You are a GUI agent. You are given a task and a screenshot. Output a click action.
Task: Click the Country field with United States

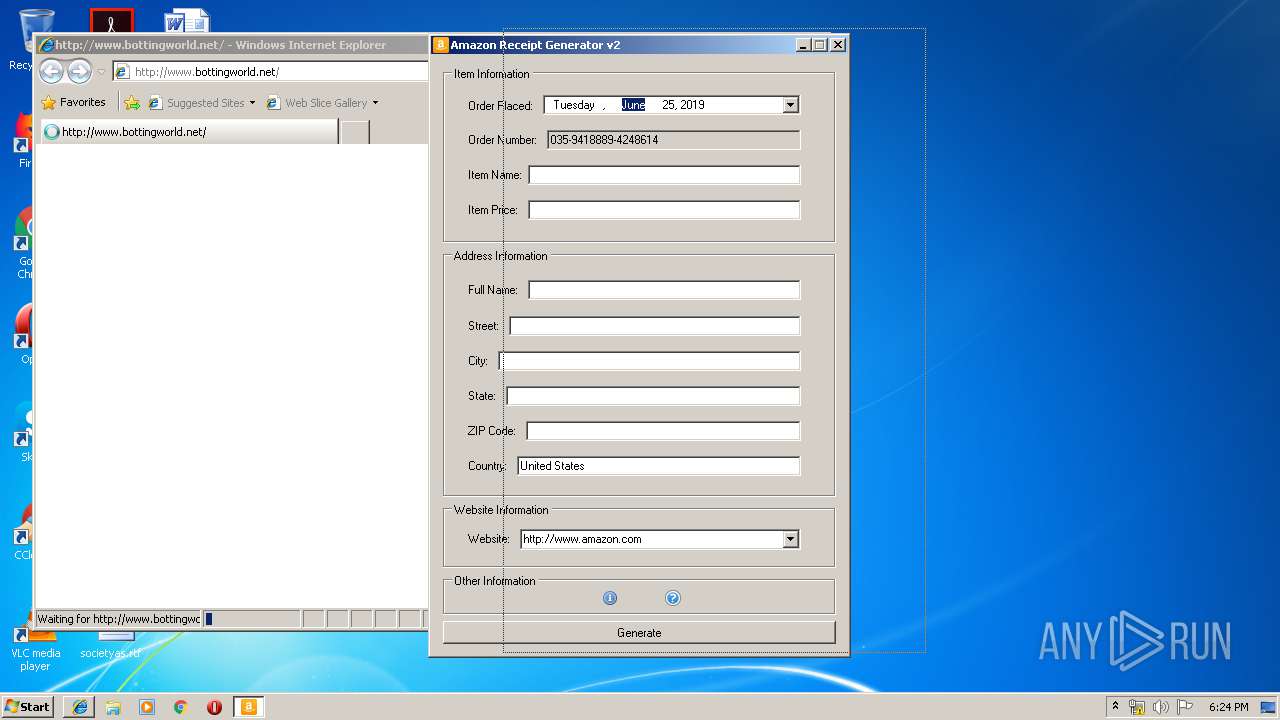click(x=658, y=466)
